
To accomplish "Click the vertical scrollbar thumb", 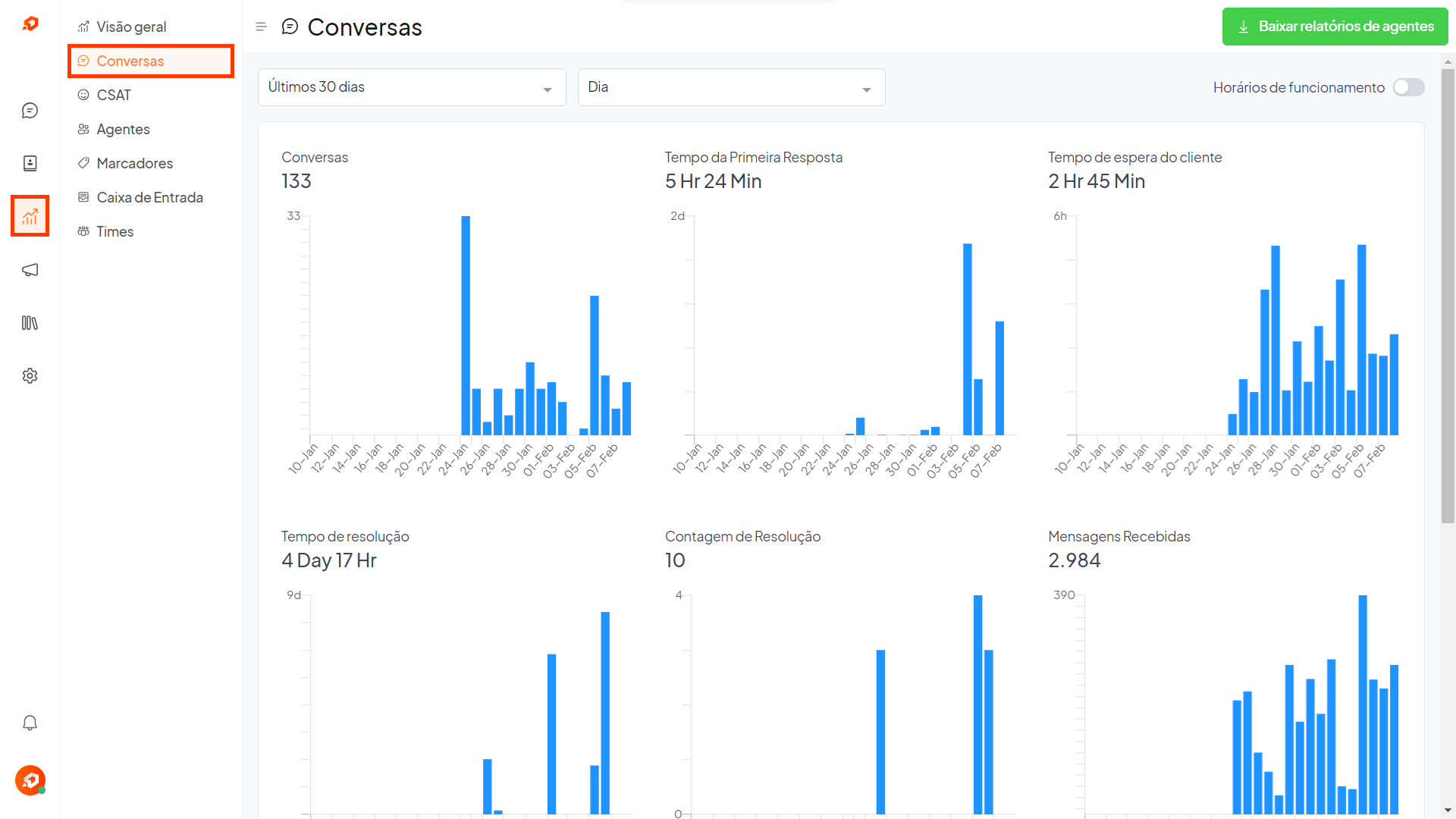I will click(1448, 296).
